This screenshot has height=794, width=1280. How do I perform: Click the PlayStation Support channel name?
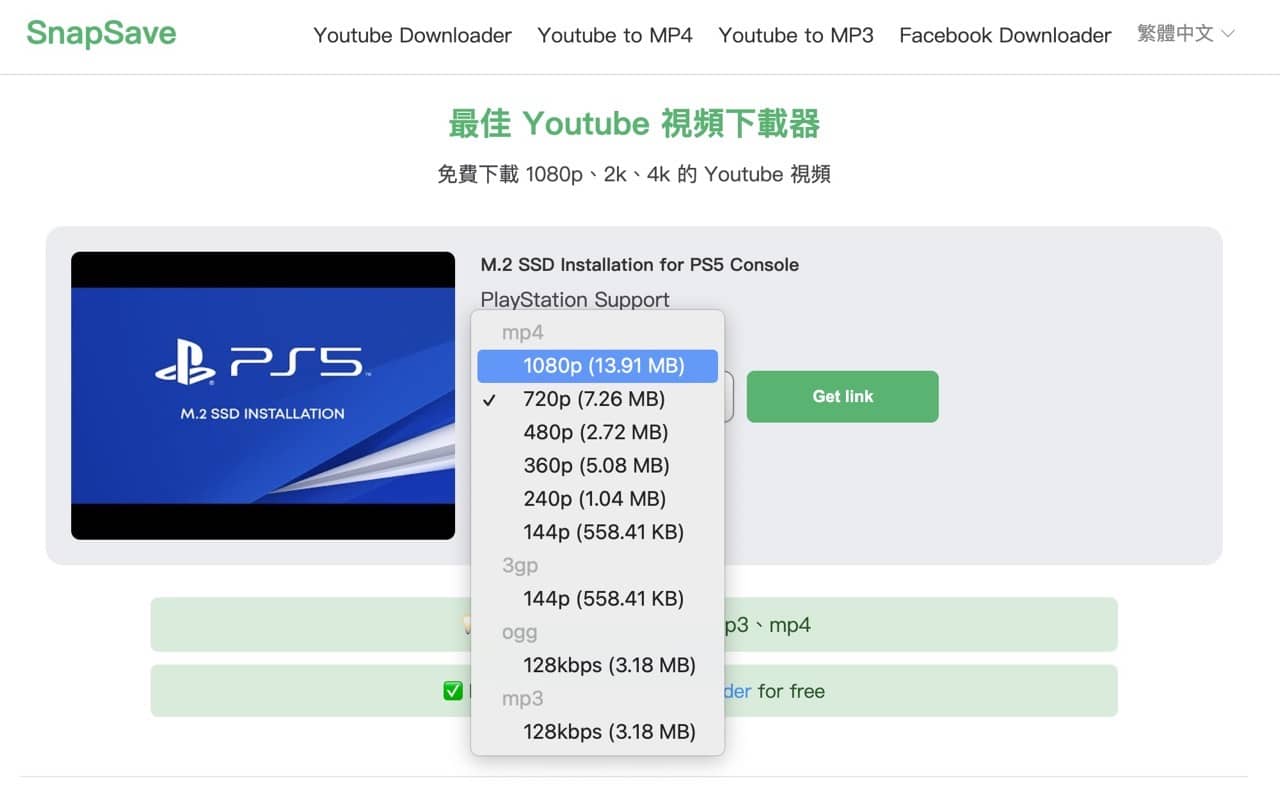coord(575,299)
